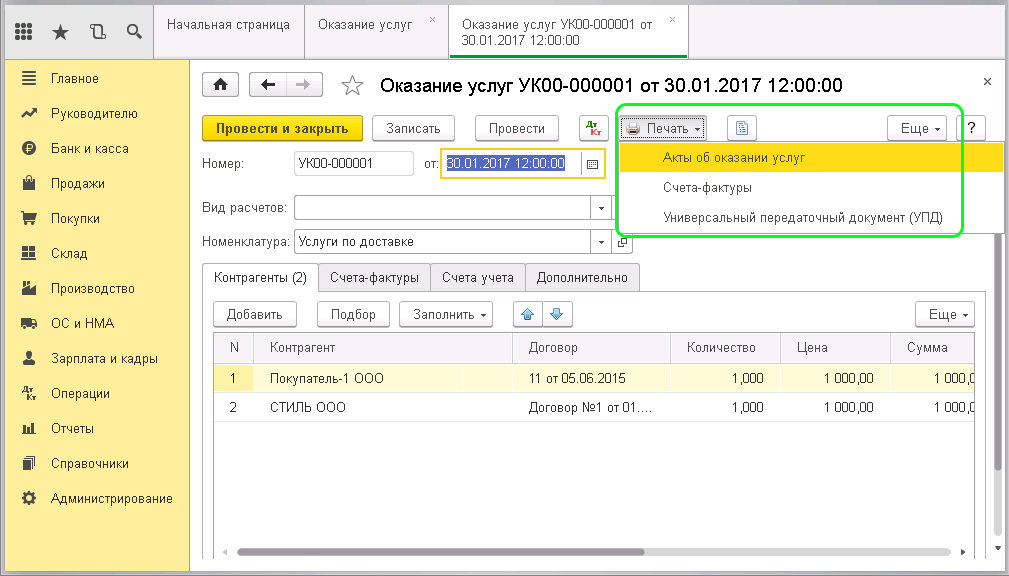Select the 11 от 05.06.2015 contract cell
Viewport: 1009px width, 576px height.
pyautogui.click(x=591, y=378)
